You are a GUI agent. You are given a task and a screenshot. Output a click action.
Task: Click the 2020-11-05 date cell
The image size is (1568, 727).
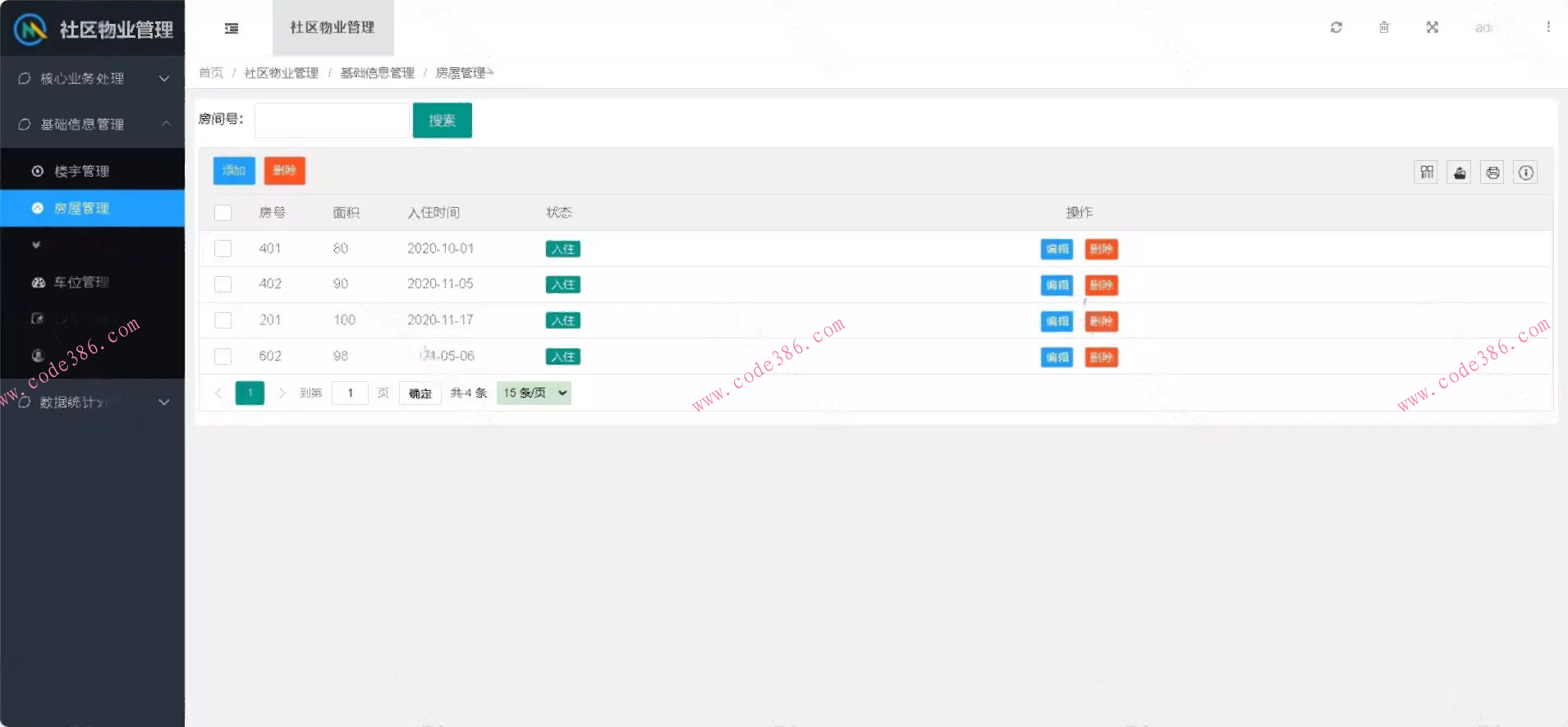click(440, 283)
